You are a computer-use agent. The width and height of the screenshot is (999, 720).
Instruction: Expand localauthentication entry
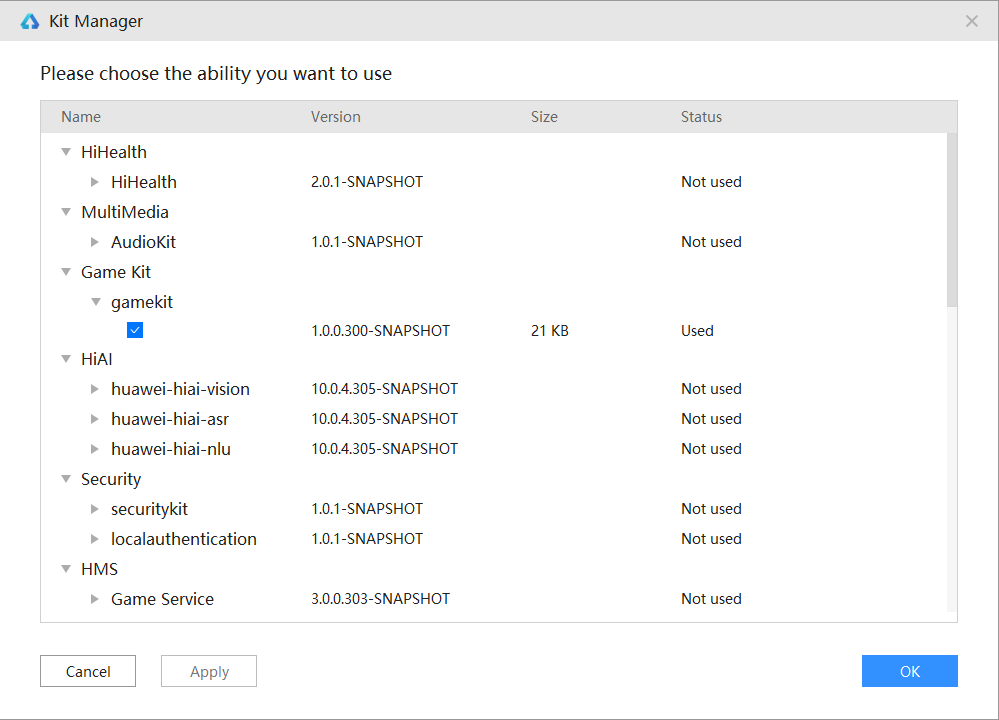tap(95, 539)
